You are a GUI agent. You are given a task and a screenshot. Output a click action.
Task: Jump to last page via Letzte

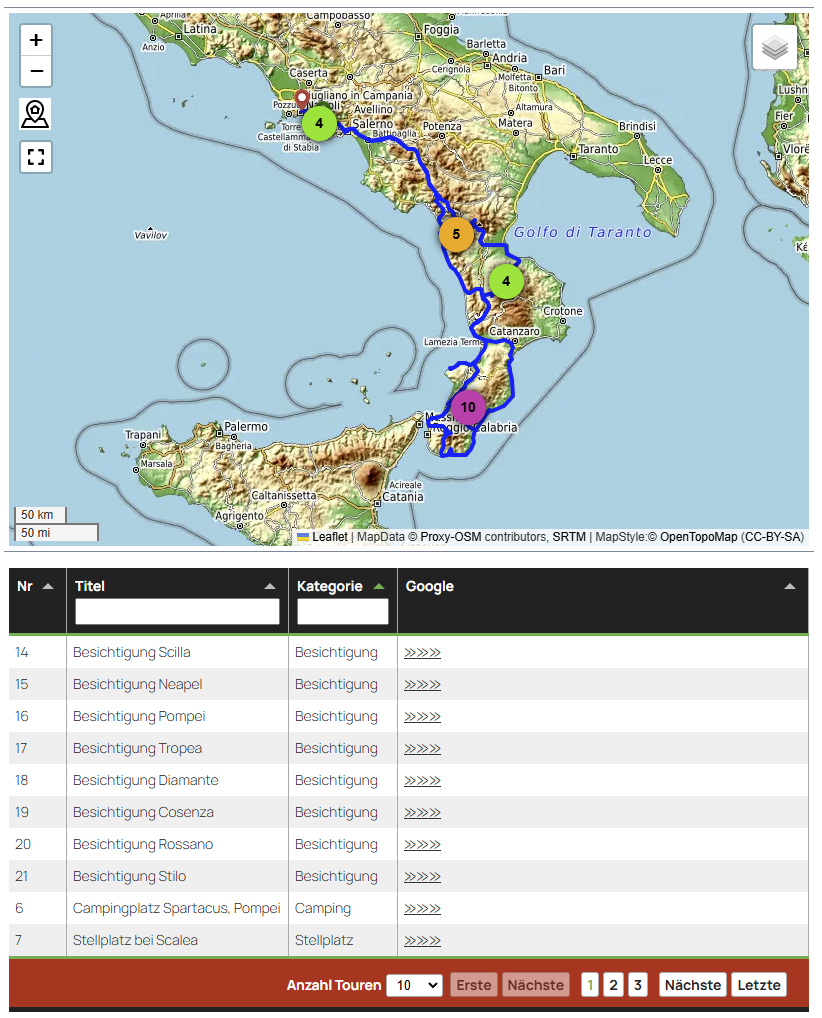759,985
